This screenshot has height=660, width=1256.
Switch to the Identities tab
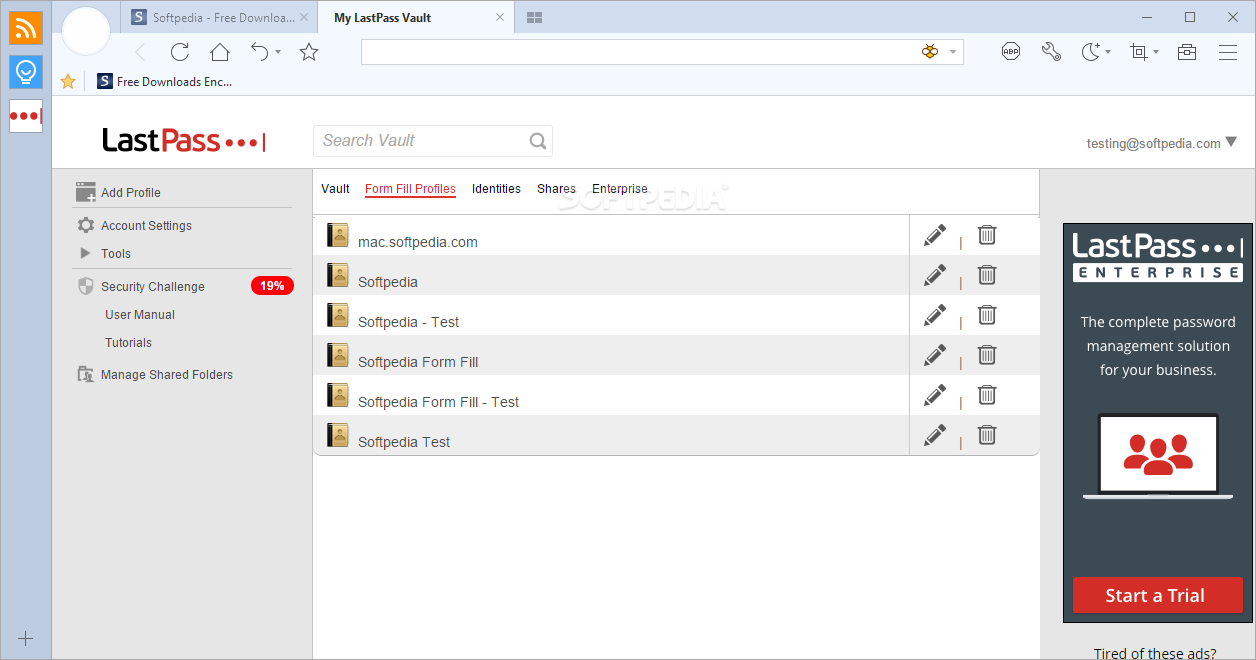(x=496, y=188)
